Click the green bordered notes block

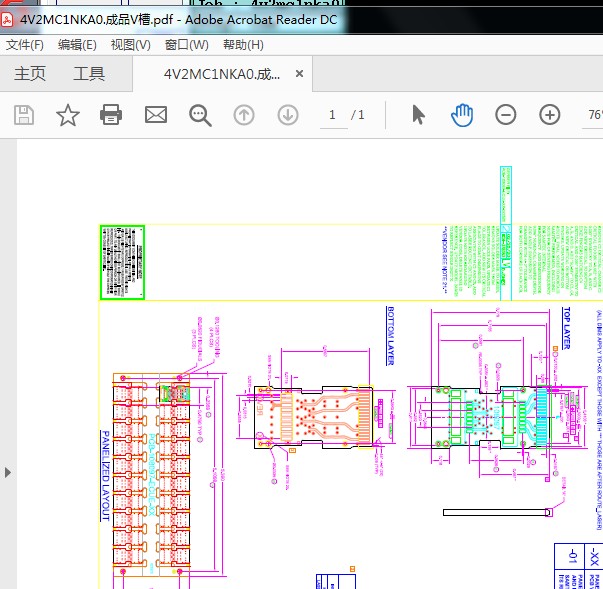pyautogui.click(x=123, y=262)
